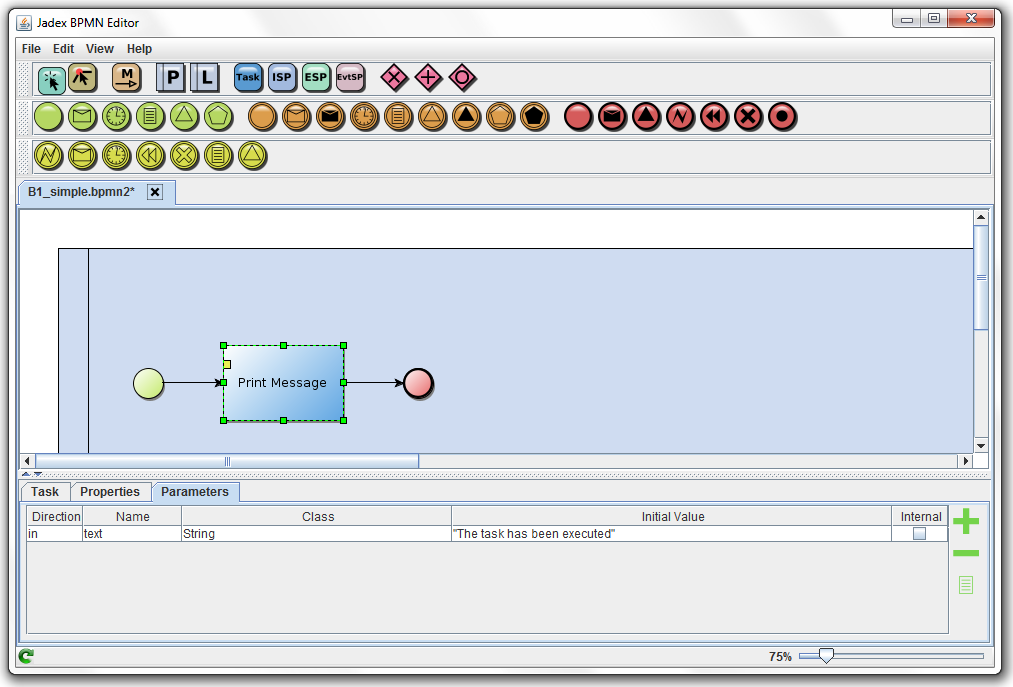Screen dimensions: 1013x687
Task: Select the Task creation tool
Action: tap(247, 77)
